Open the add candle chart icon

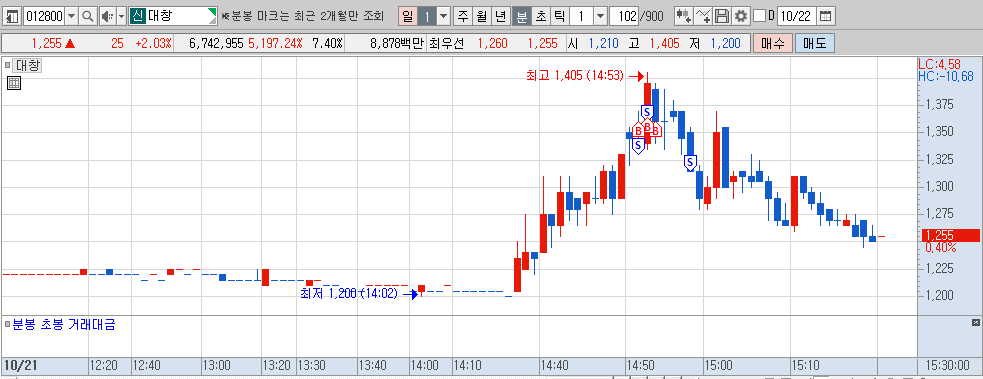pos(683,16)
